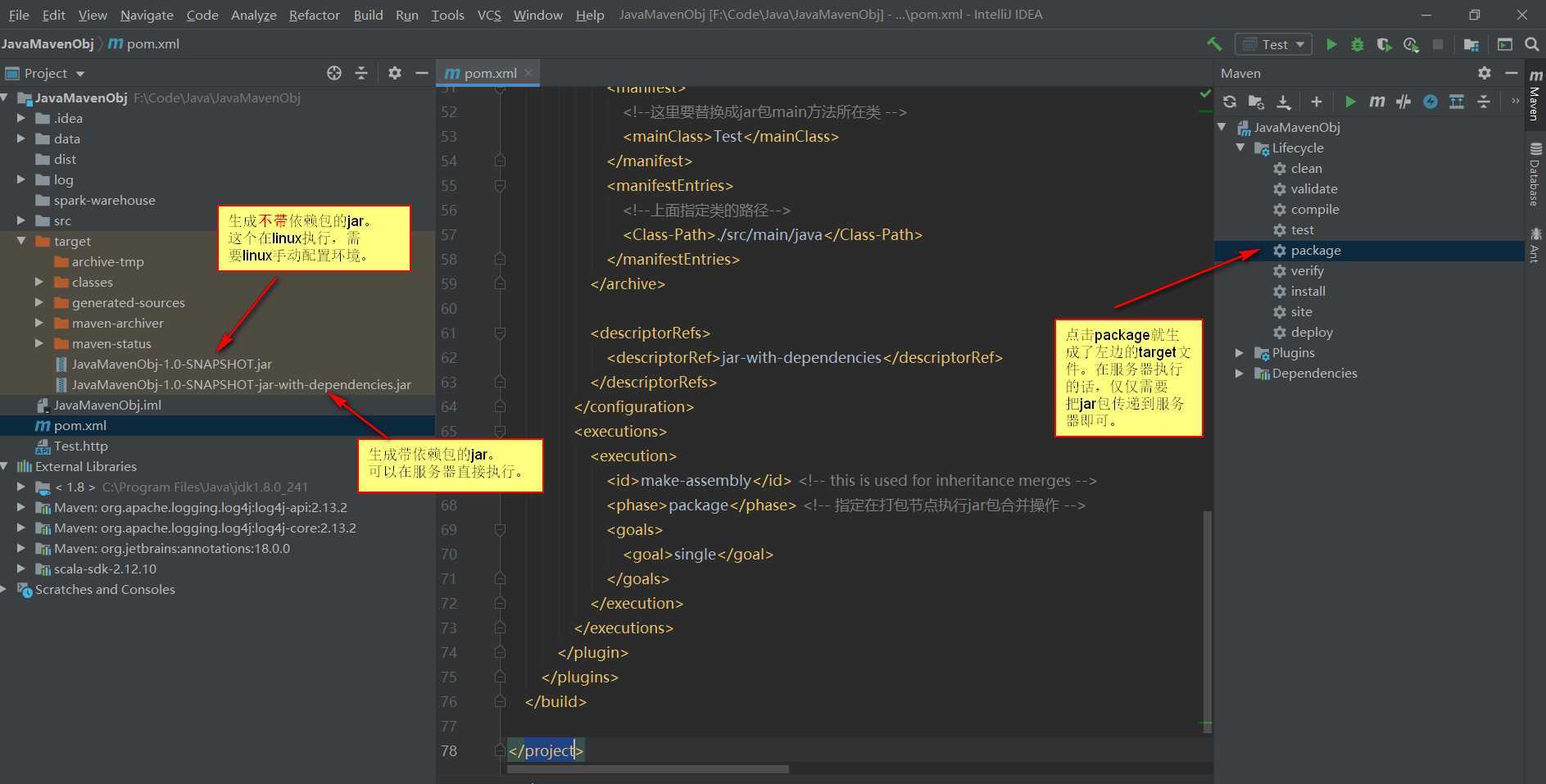Open the Refactor menu

tap(314, 15)
